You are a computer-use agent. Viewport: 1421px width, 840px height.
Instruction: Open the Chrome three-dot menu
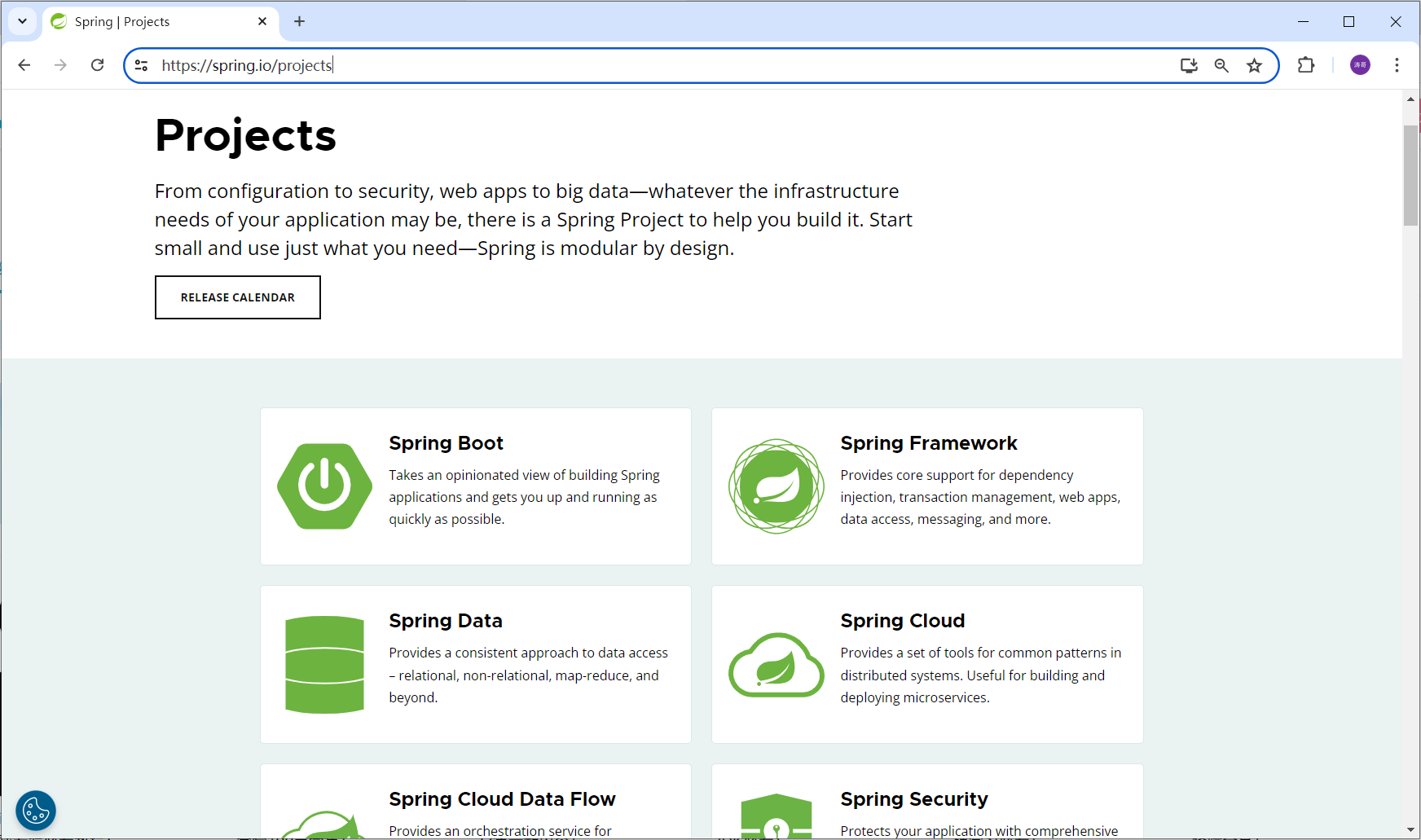point(1397,65)
